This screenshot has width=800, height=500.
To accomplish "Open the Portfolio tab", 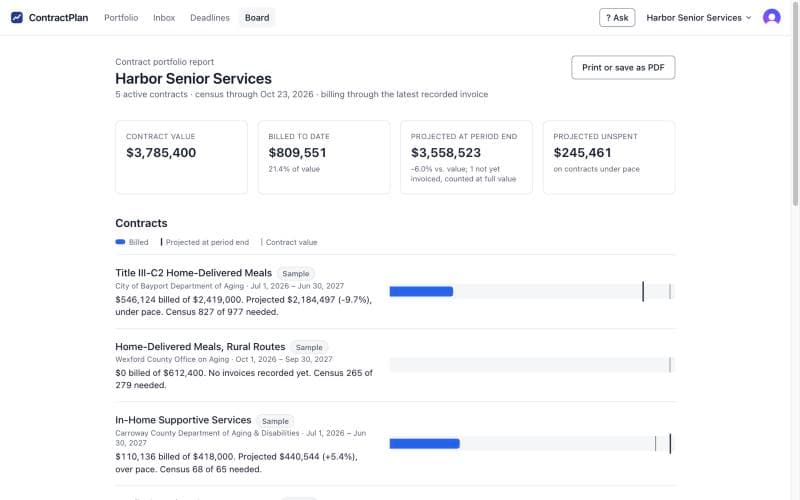I will click(x=121, y=17).
